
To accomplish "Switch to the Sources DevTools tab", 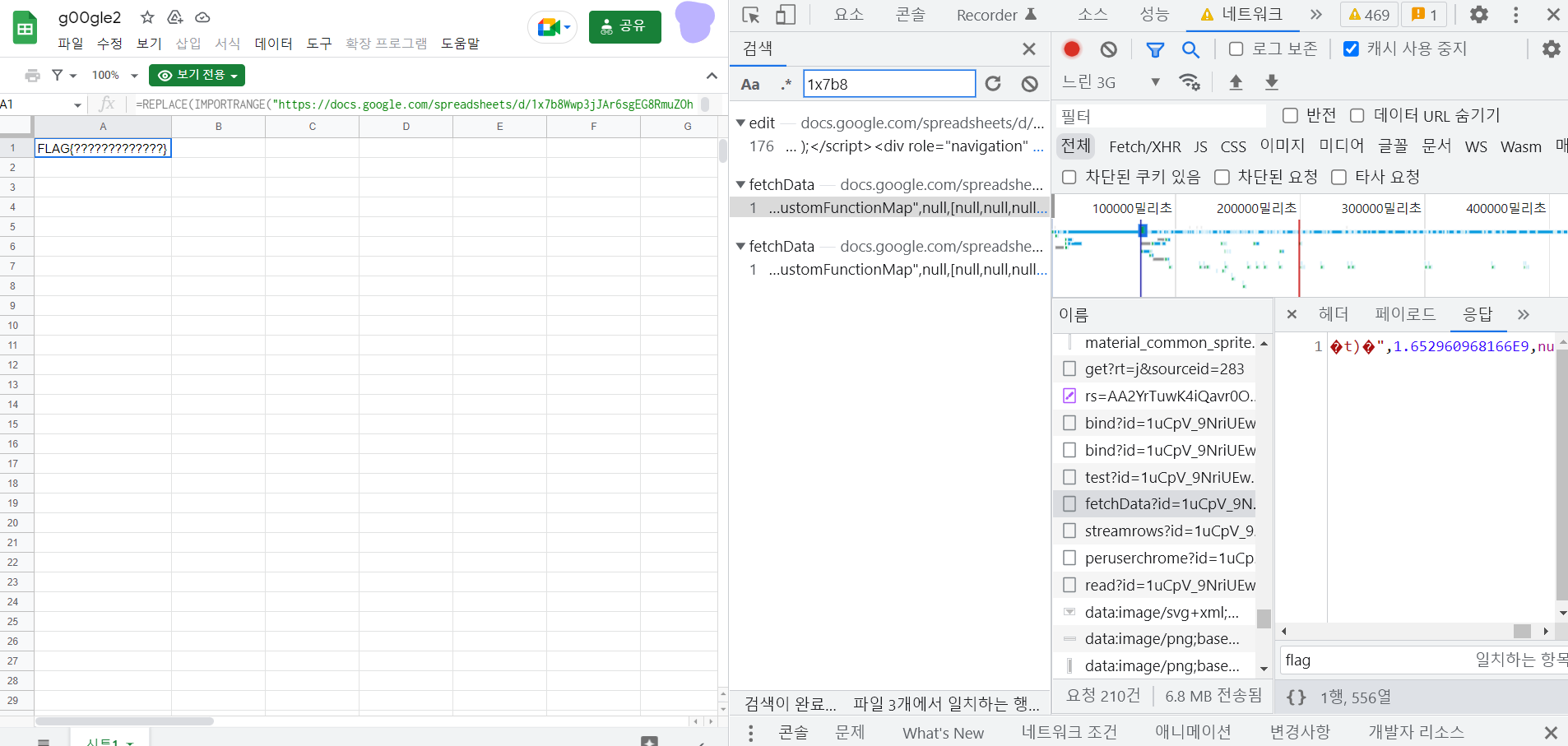I will 1093,15.
